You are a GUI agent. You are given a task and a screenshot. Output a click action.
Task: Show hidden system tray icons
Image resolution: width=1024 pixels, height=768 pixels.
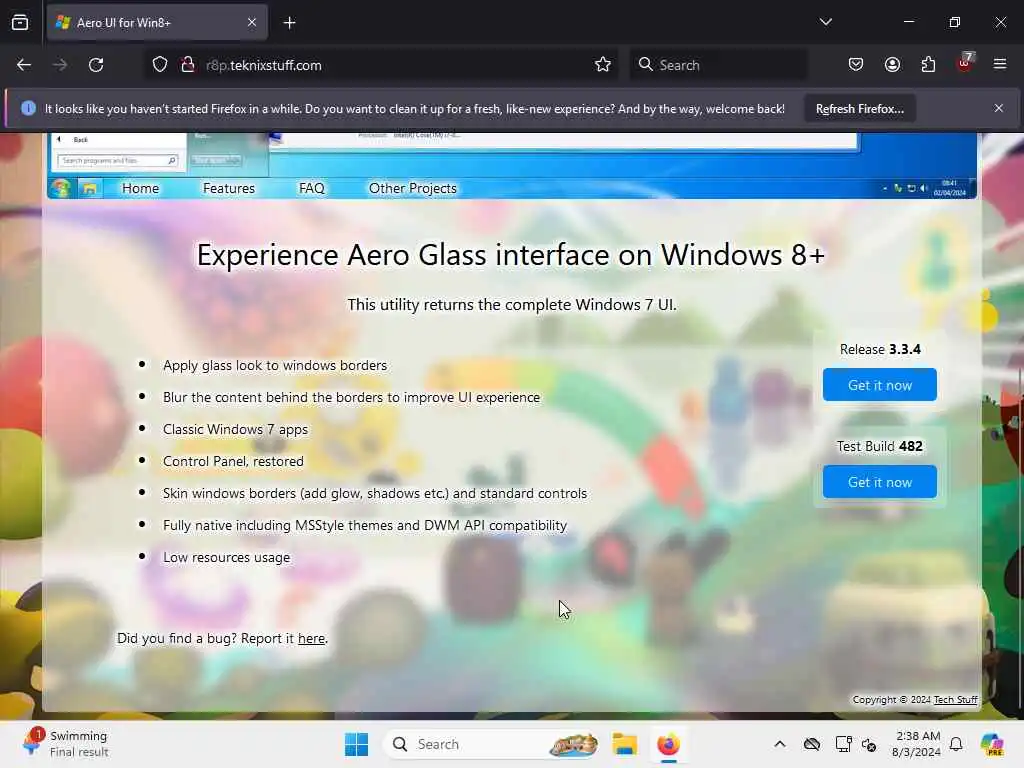tap(780, 744)
